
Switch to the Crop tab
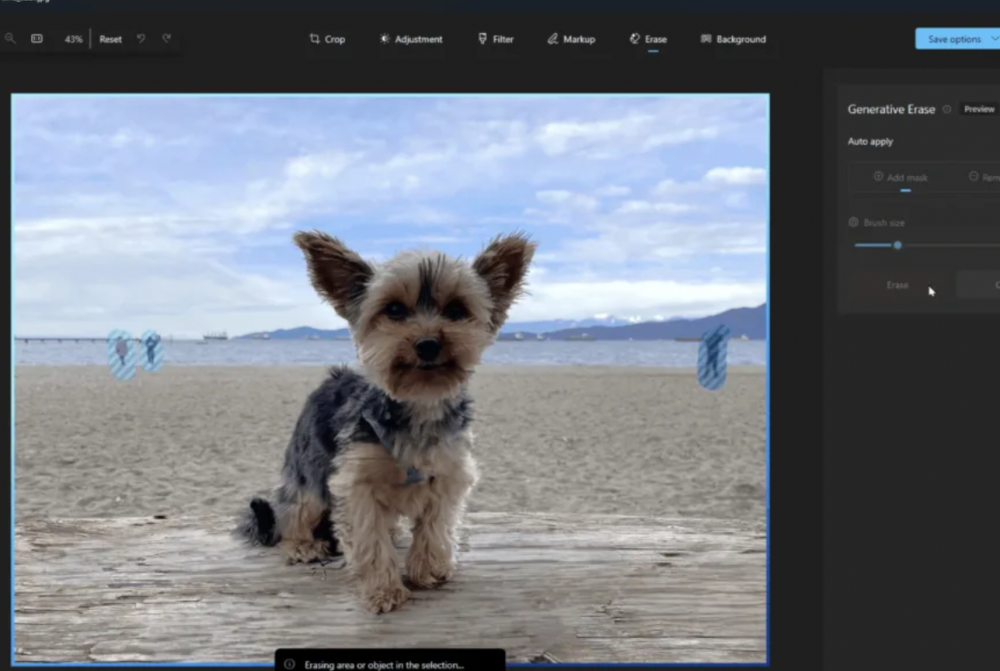pyautogui.click(x=327, y=39)
